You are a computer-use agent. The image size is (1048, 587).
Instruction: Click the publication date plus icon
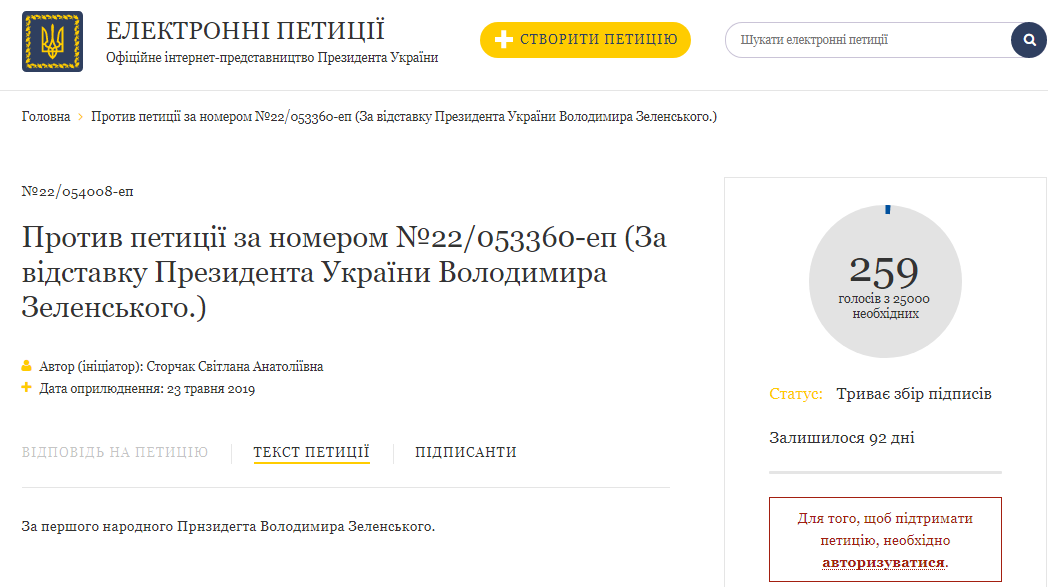click(x=27, y=388)
